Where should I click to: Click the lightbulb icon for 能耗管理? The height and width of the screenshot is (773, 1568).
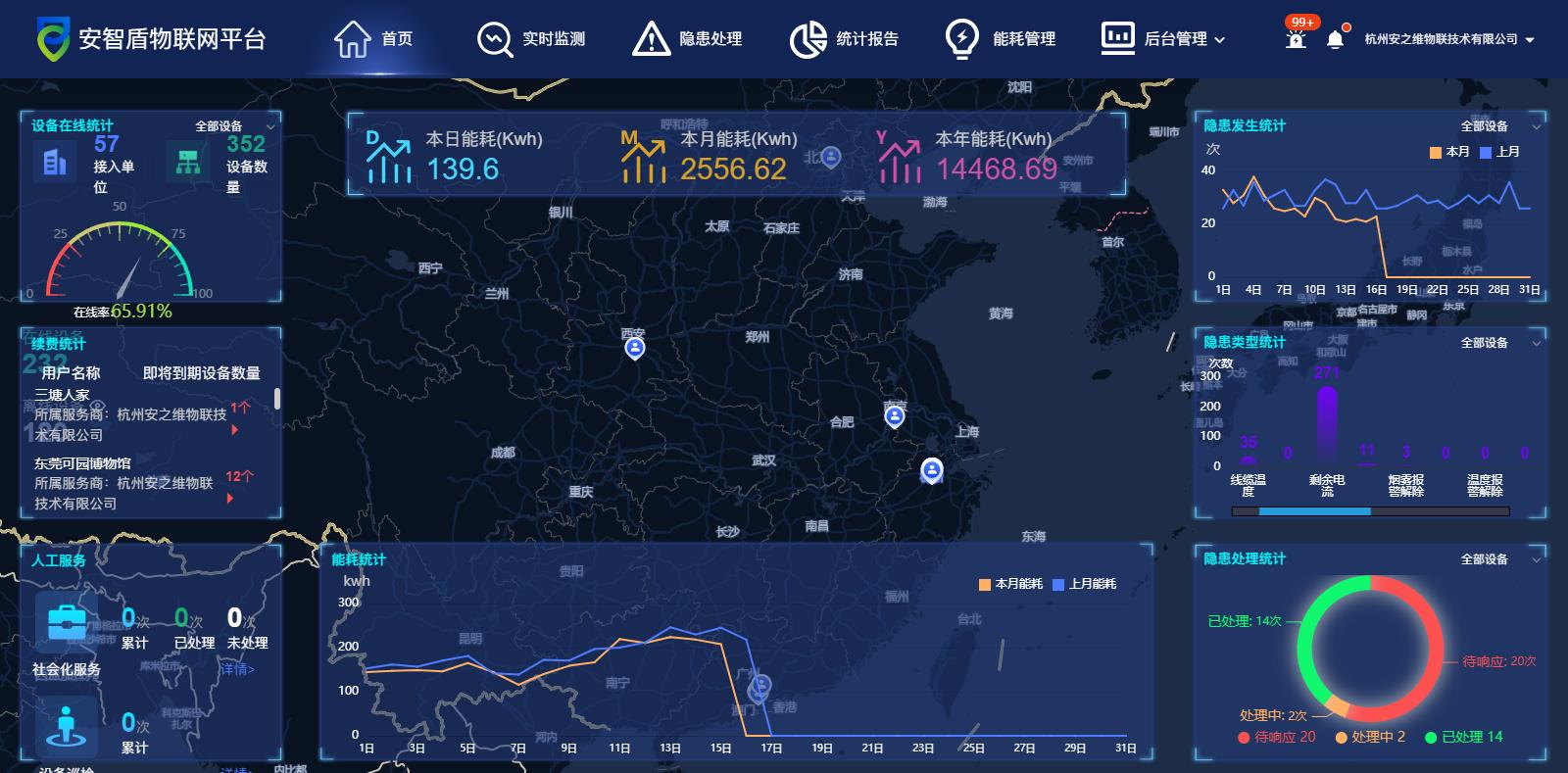pos(961,39)
